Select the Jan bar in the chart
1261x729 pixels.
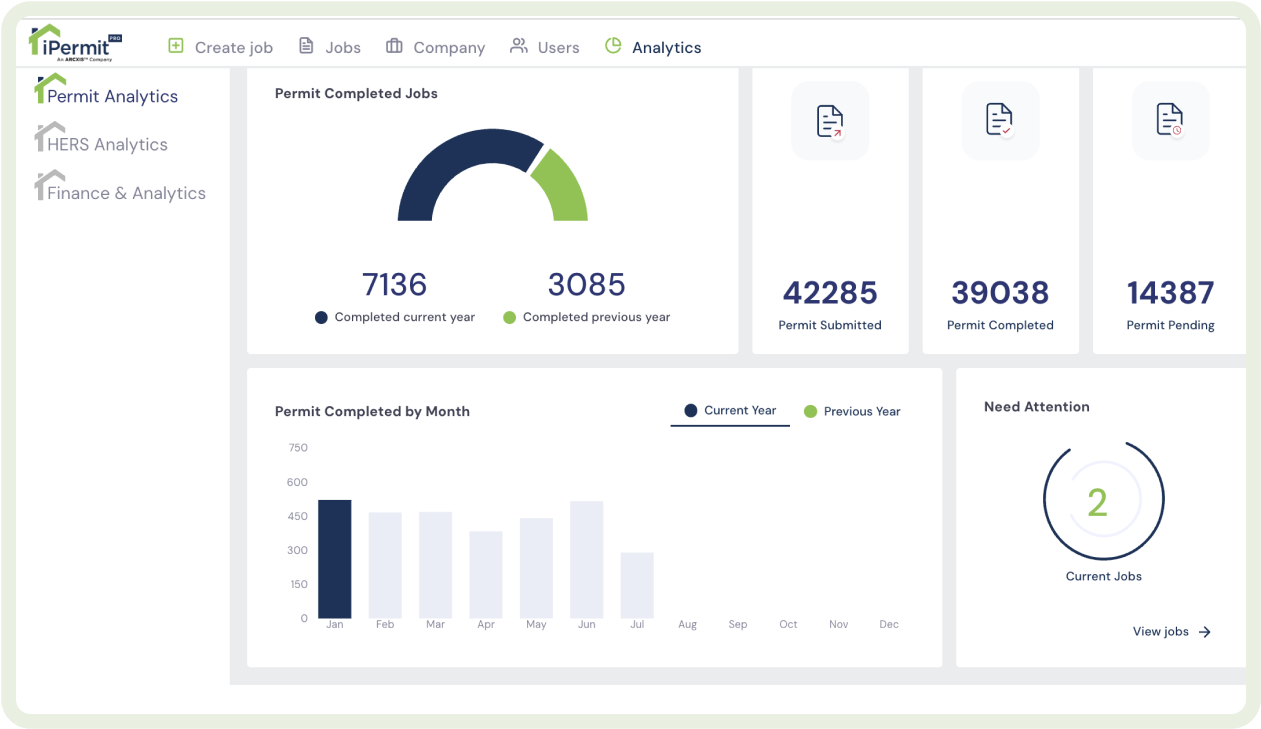point(335,559)
